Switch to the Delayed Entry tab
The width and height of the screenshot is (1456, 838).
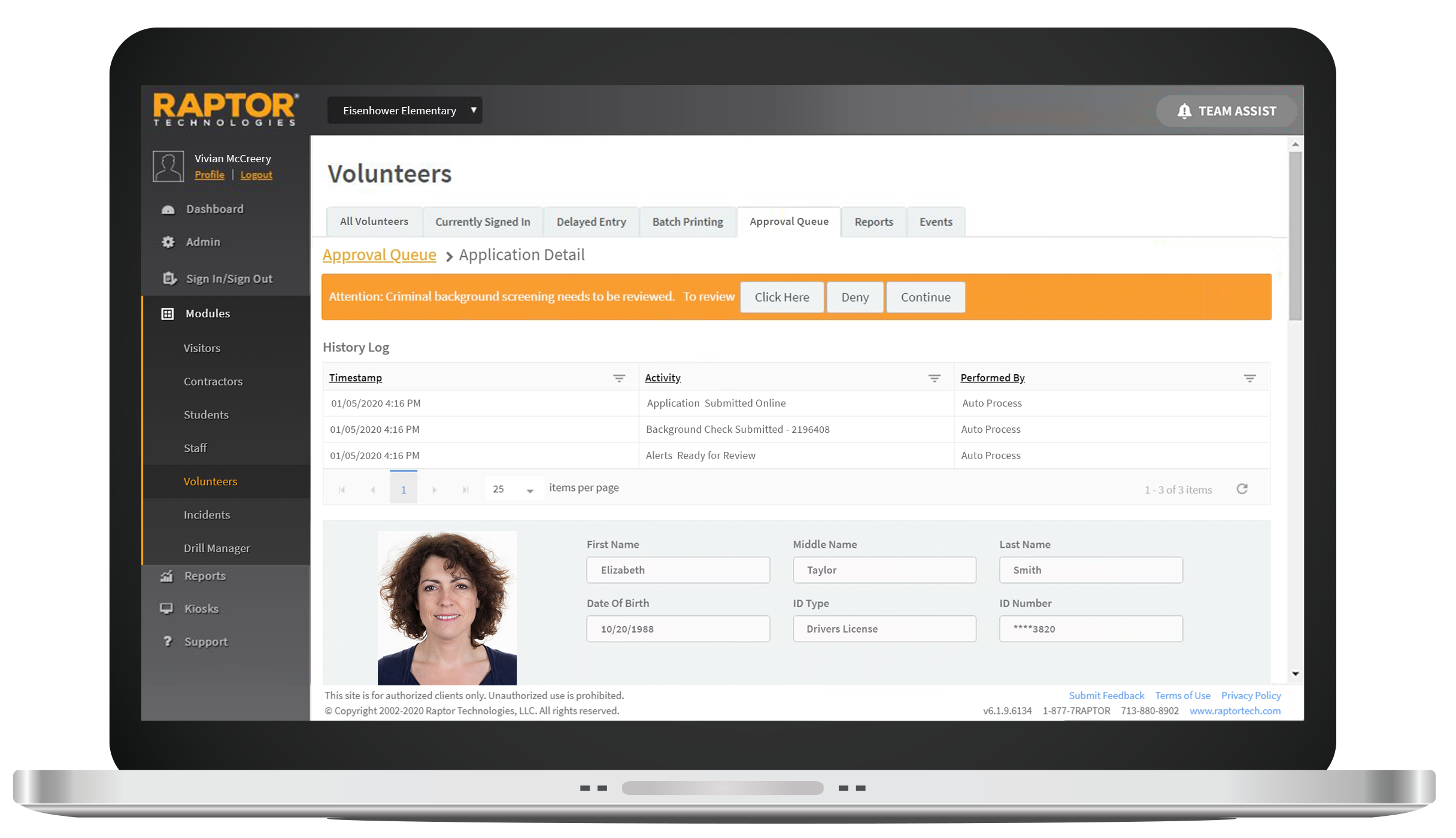coord(591,222)
